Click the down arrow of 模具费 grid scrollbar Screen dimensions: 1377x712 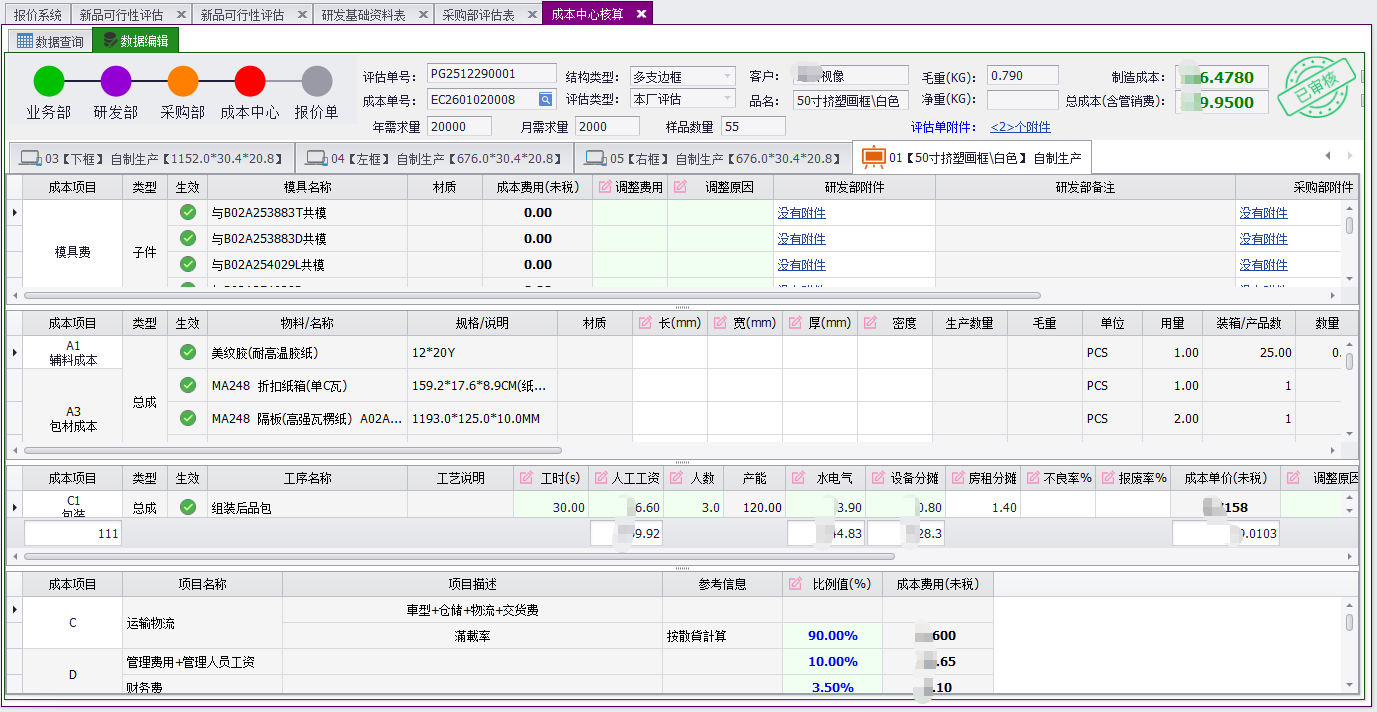(x=1349, y=279)
